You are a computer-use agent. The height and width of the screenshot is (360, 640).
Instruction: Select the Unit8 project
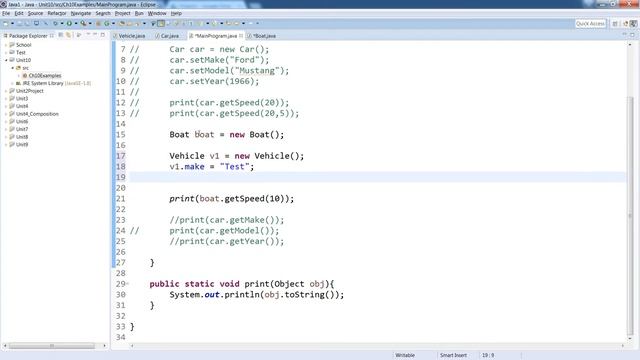(22, 137)
